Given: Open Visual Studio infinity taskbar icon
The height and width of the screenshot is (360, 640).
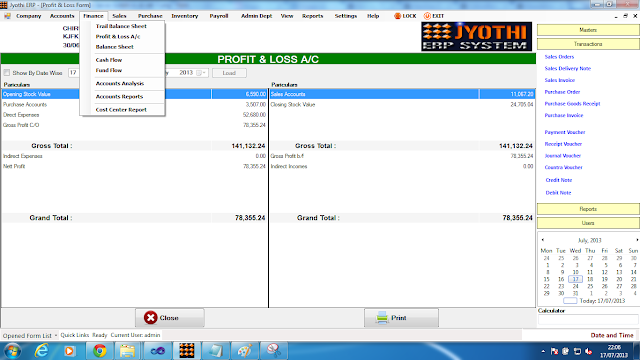Looking at the screenshot, I should (158, 351).
